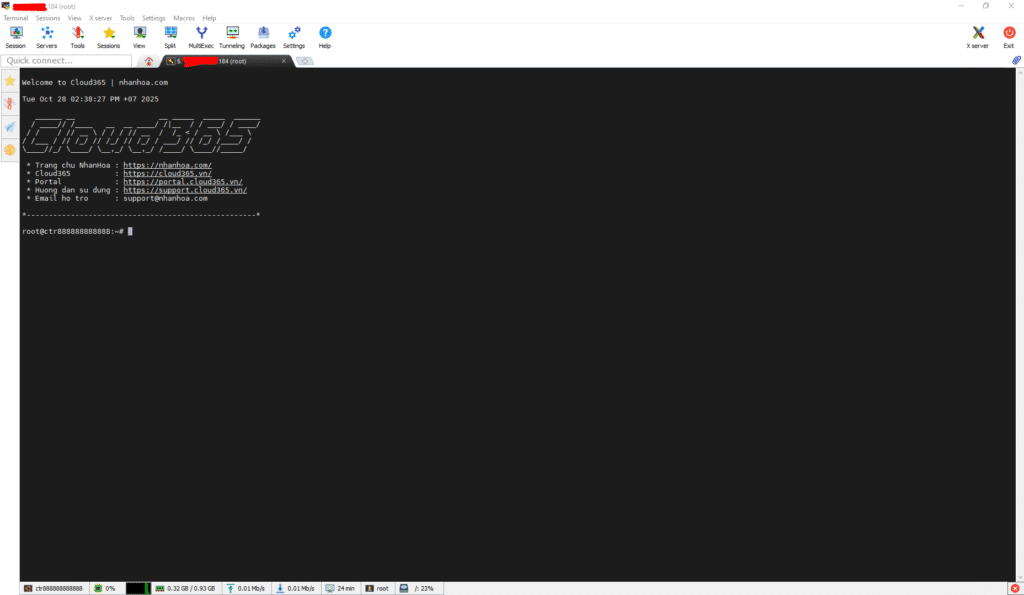Open the Sessions star sidebar tab
The image size is (1024, 595).
click(10, 80)
